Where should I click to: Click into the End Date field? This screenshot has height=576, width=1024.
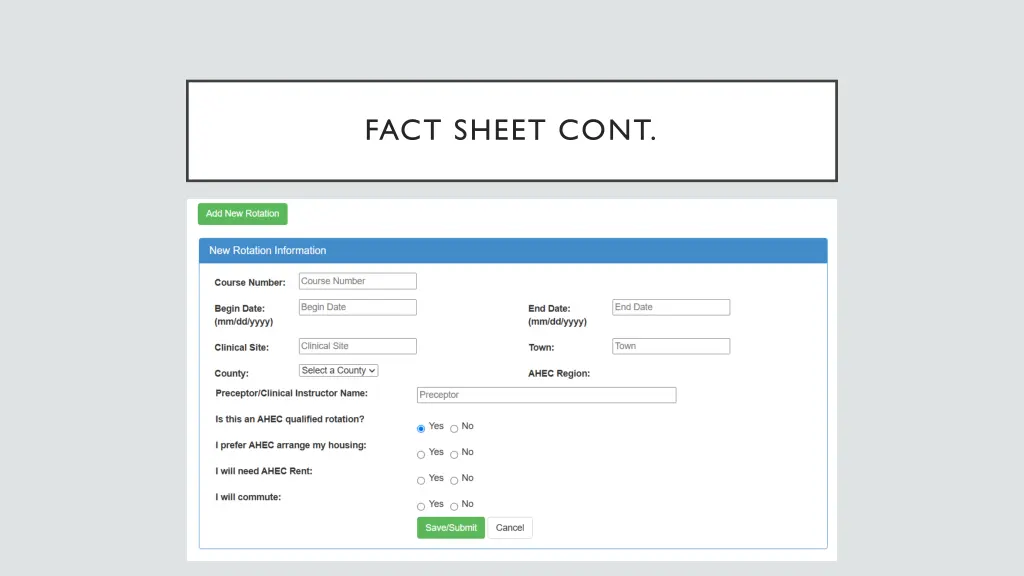(x=670, y=308)
